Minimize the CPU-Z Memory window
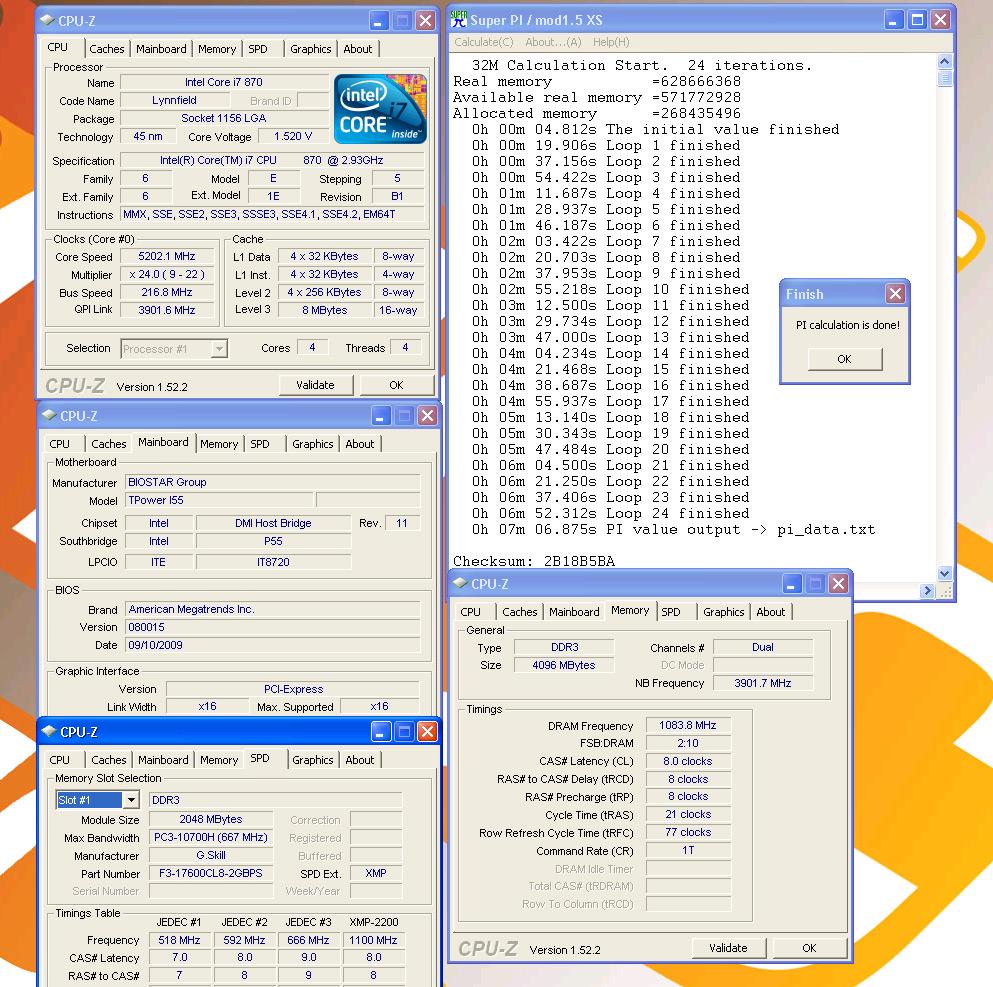993x987 pixels. [x=791, y=584]
